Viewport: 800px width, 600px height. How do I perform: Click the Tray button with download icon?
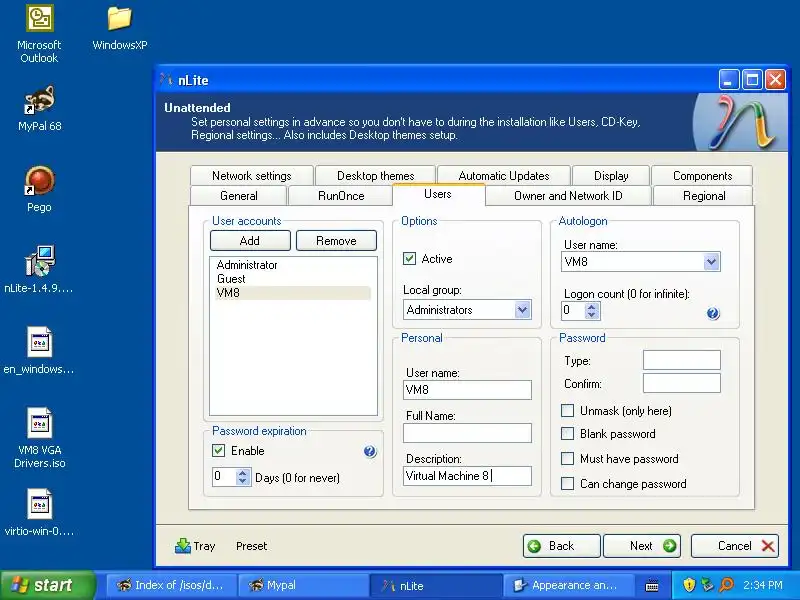pos(195,546)
